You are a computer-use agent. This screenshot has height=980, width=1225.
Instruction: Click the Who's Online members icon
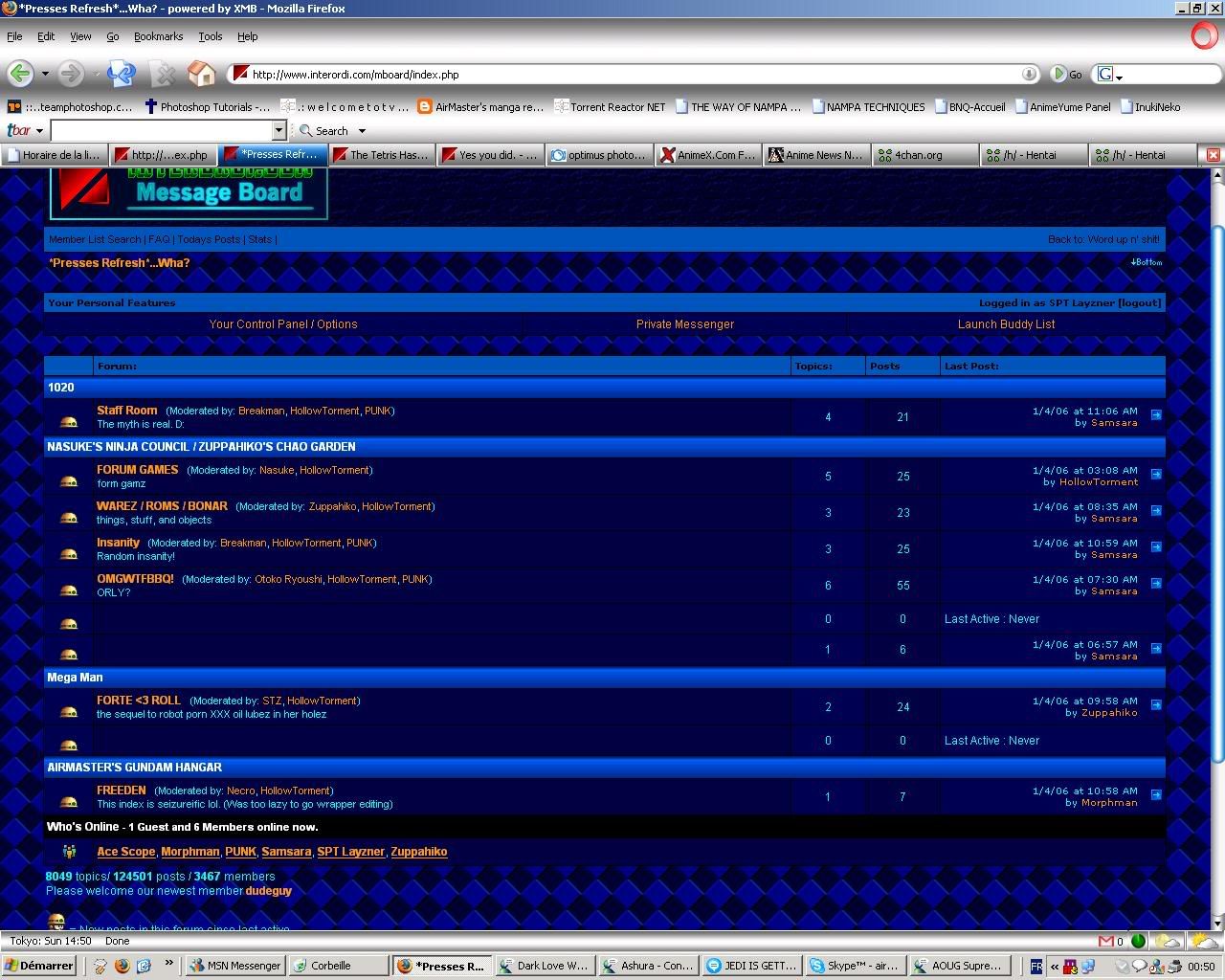pyautogui.click(x=69, y=851)
